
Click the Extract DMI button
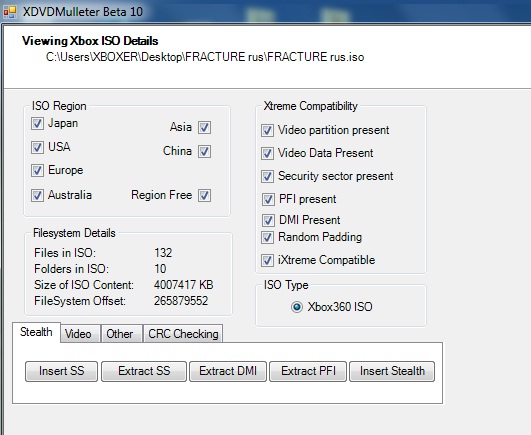coord(228,371)
